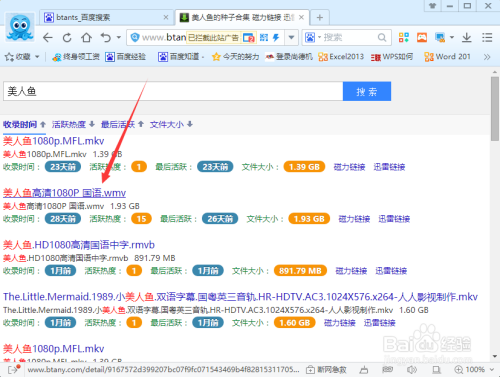This screenshot has height=377, width=500.
Task: Open the downloads icon
Action: tap(467, 37)
